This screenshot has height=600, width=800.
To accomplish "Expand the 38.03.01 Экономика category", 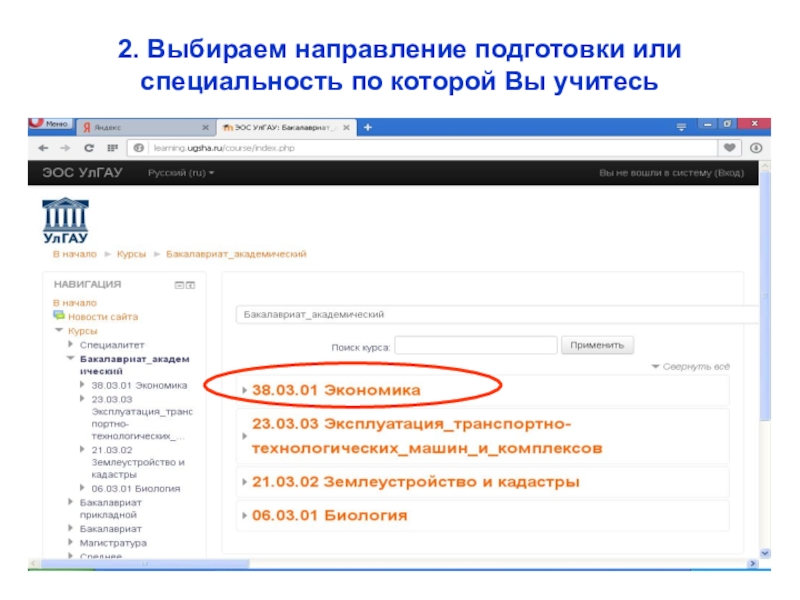I will (336, 389).
